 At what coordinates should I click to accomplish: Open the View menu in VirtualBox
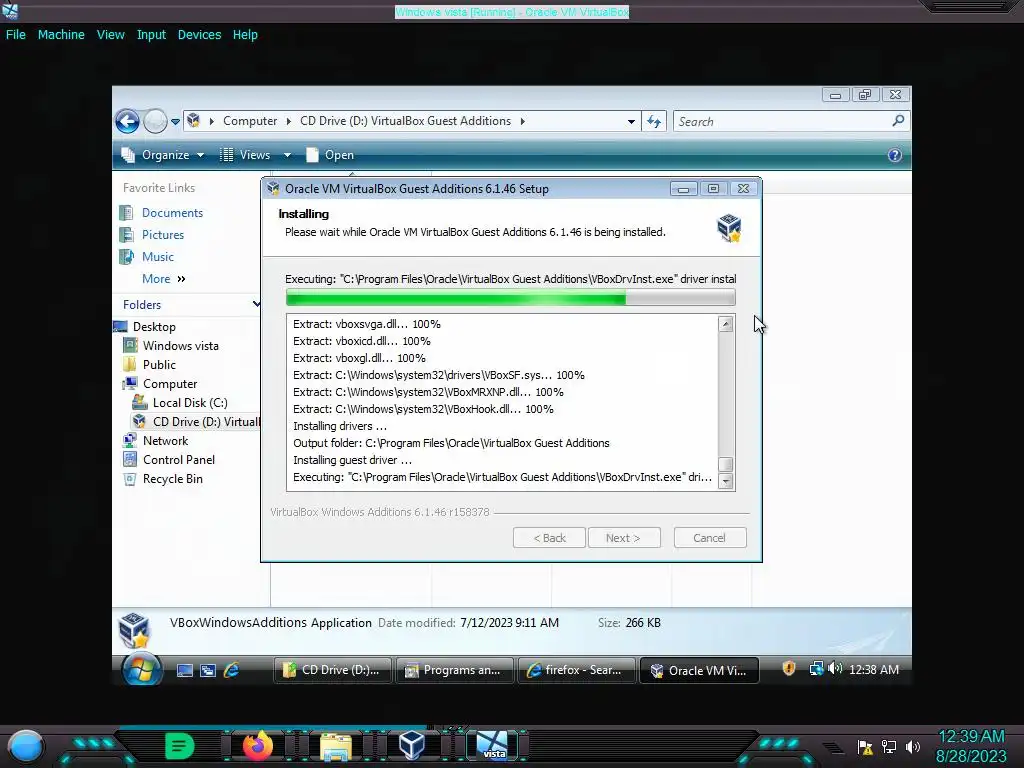click(x=110, y=35)
